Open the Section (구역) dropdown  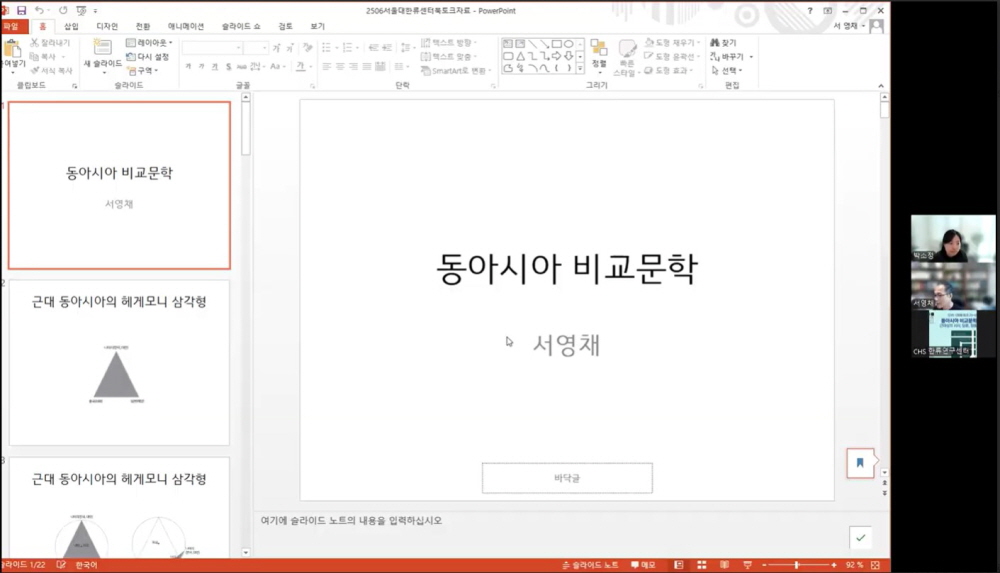pos(142,70)
